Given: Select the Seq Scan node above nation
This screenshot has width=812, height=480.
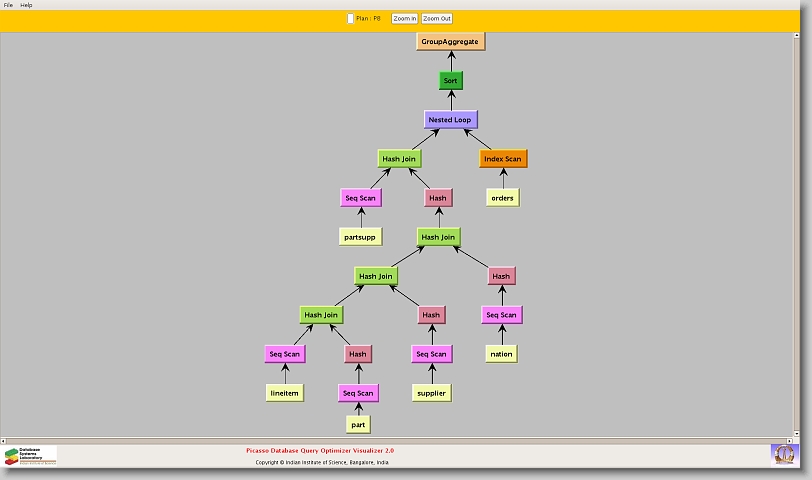Looking at the screenshot, I should (501, 315).
